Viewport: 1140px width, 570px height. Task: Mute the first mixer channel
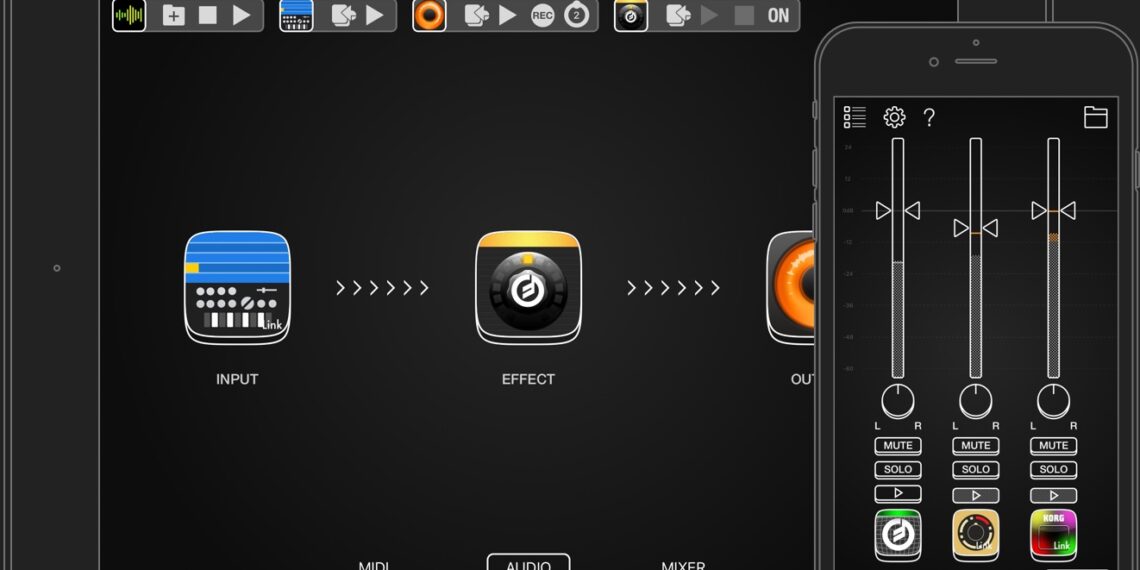[897, 446]
